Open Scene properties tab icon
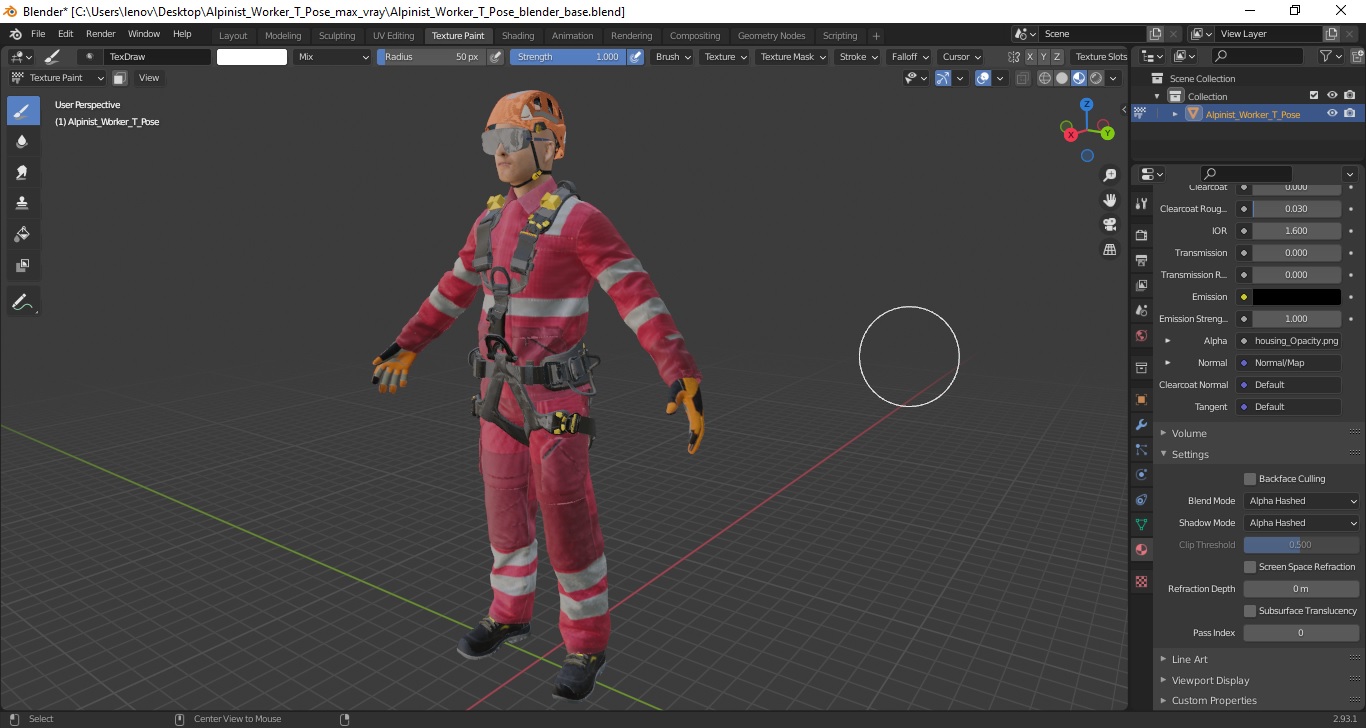Screen dimensions: 1366x728 [1141, 310]
